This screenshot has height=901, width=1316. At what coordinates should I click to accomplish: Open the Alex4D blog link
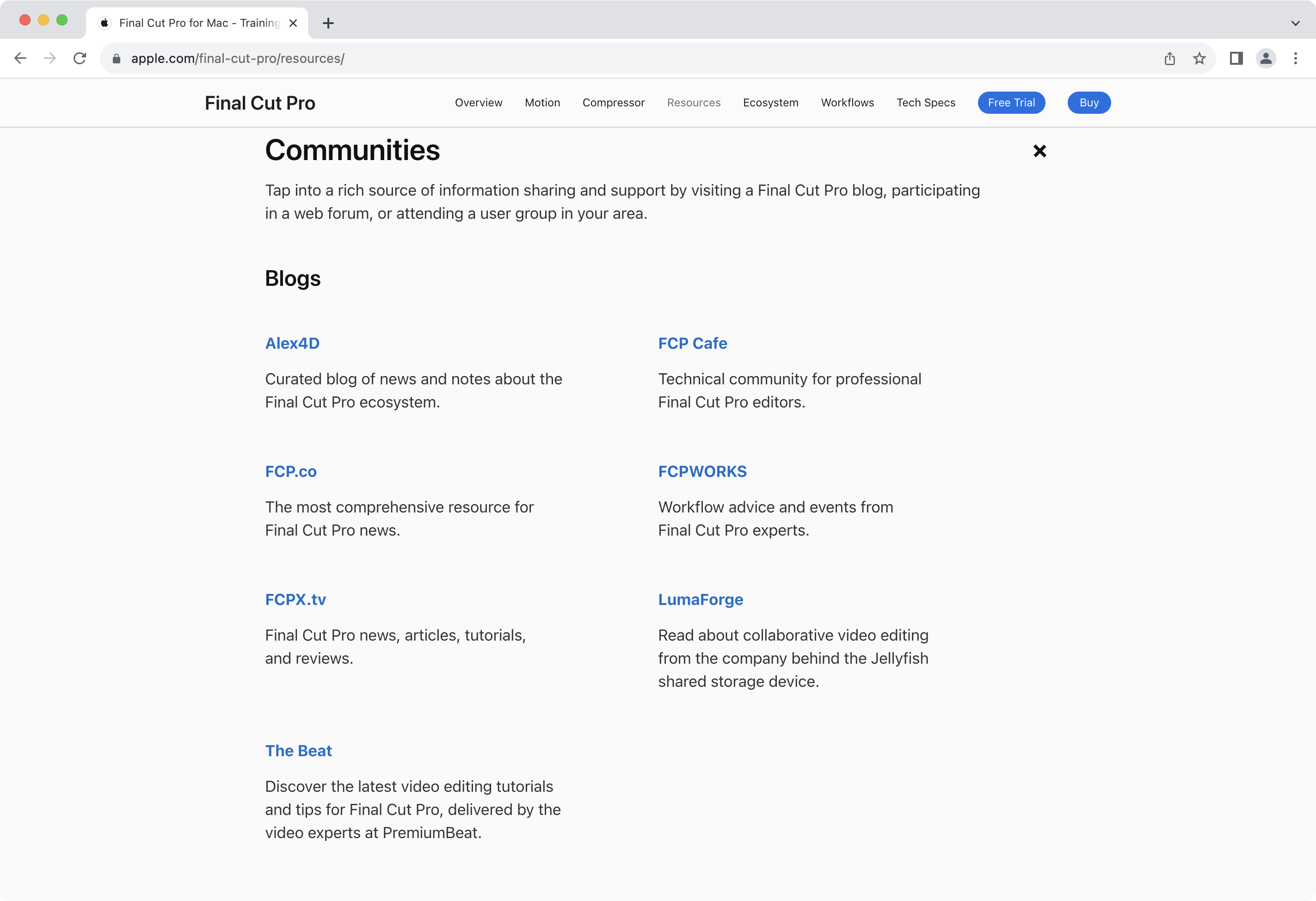(x=292, y=343)
